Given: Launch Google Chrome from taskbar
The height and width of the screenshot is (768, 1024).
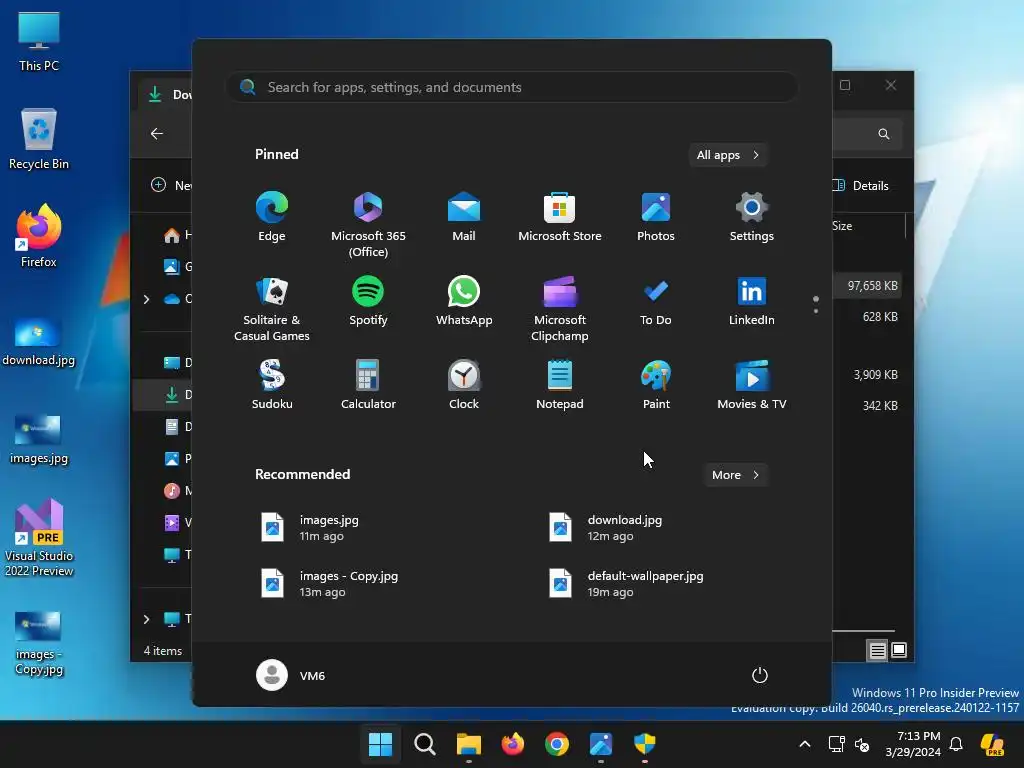Looking at the screenshot, I should 556,744.
